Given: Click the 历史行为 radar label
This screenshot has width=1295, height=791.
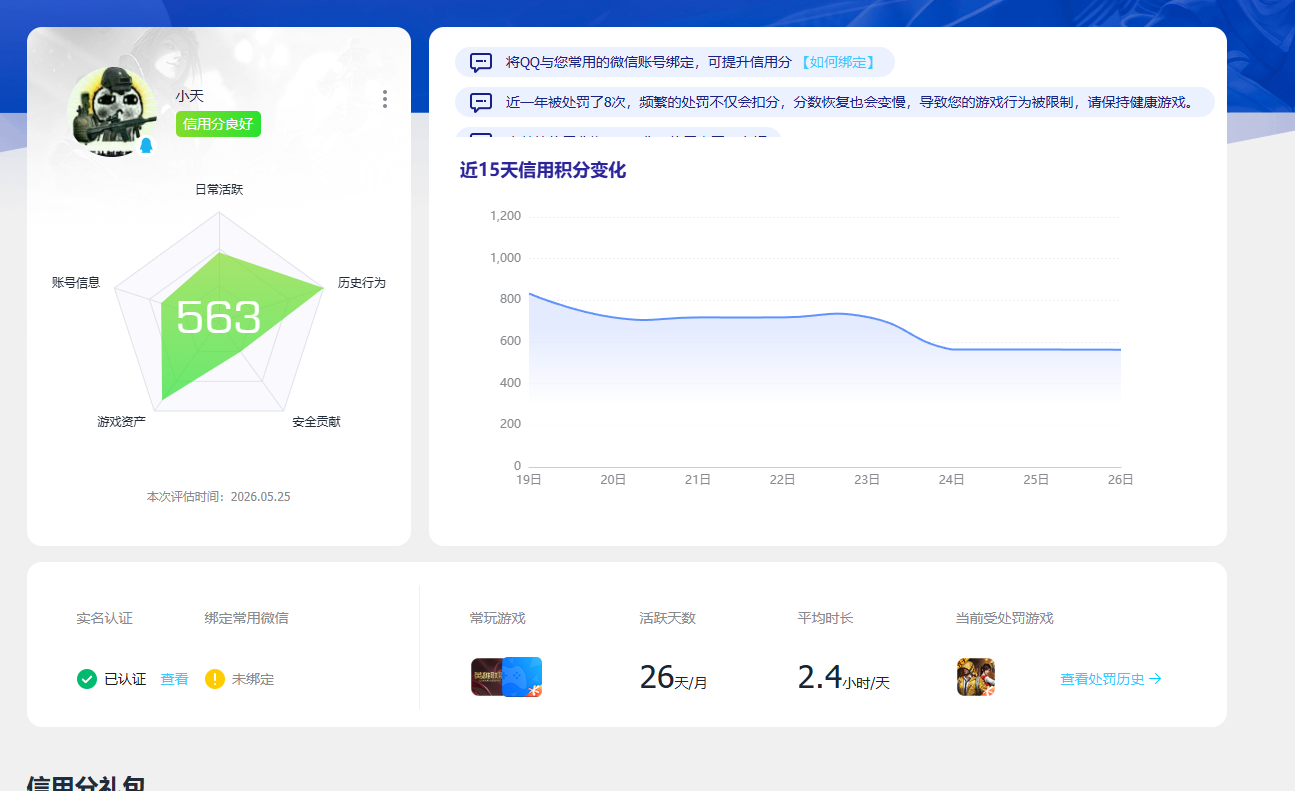Looking at the screenshot, I should click(362, 283).
